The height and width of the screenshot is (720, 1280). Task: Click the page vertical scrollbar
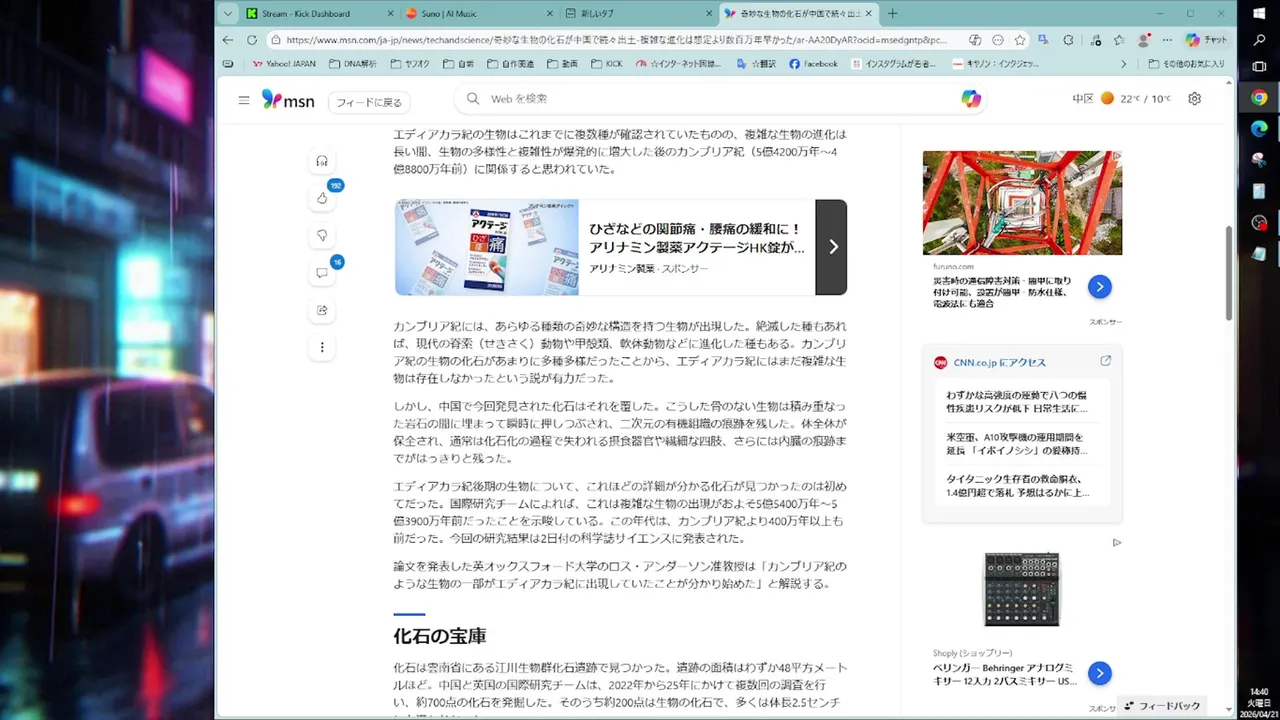pos(1230,273)
